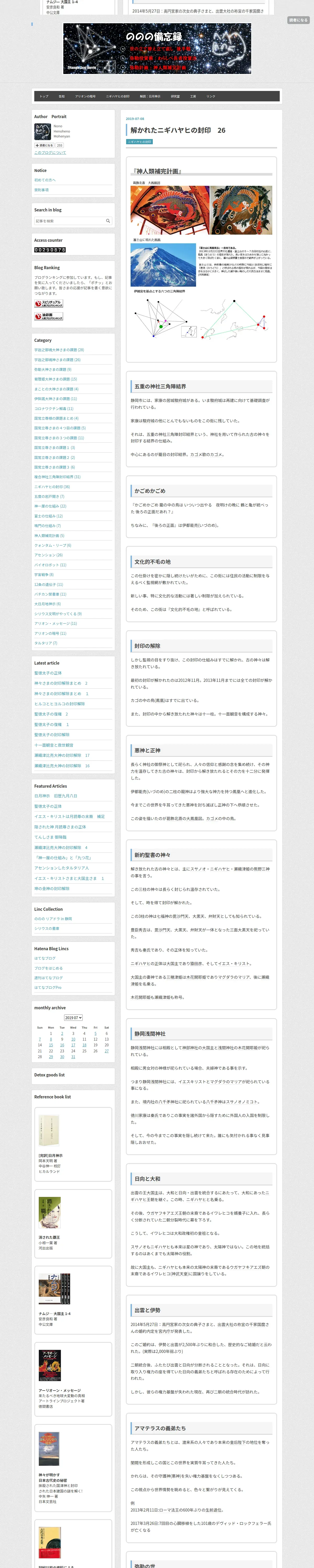Viewport: 314px width, 1568px height.
Task: Click the 消された覇王 book cover thumbnail
Action: [x=49, y=1213]
